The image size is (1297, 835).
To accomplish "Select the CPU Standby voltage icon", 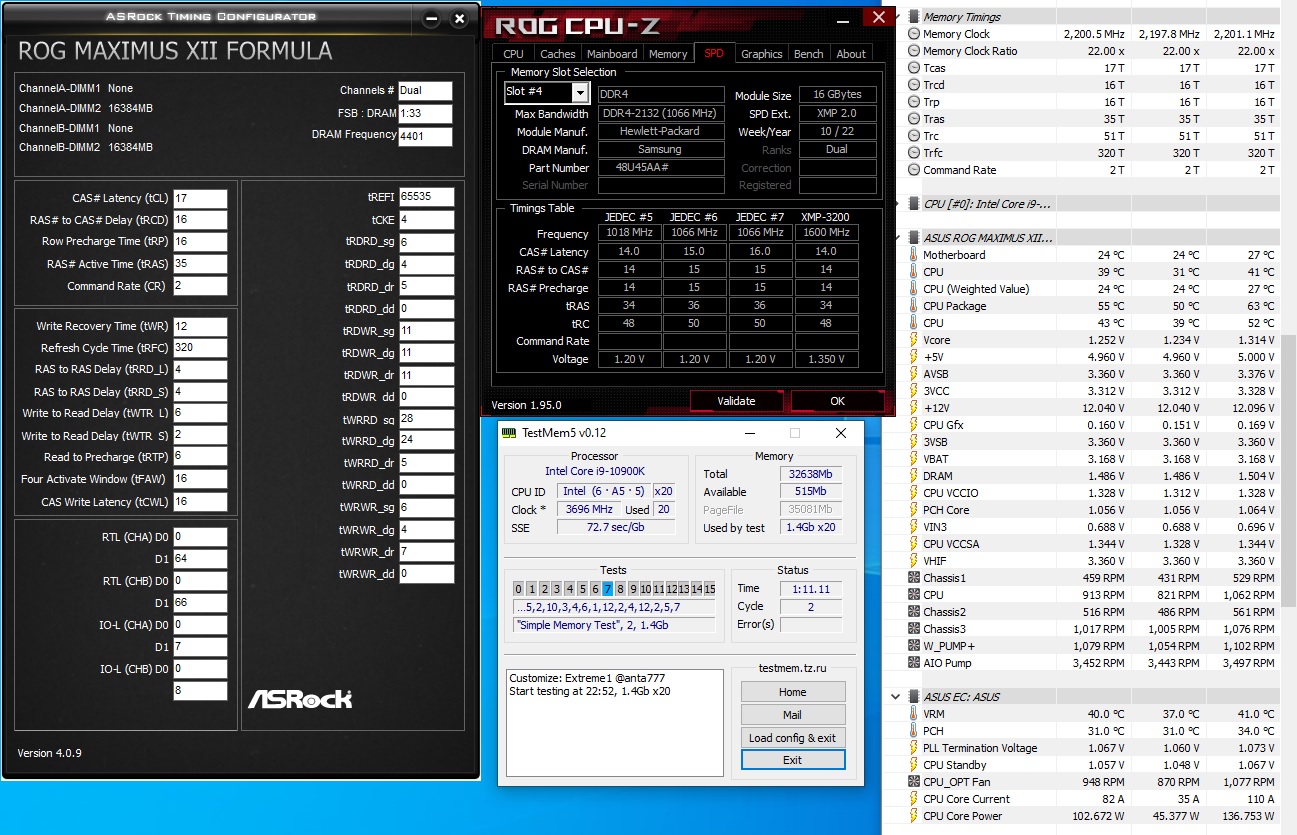I will pyautogui.click(x=914, y=765).
